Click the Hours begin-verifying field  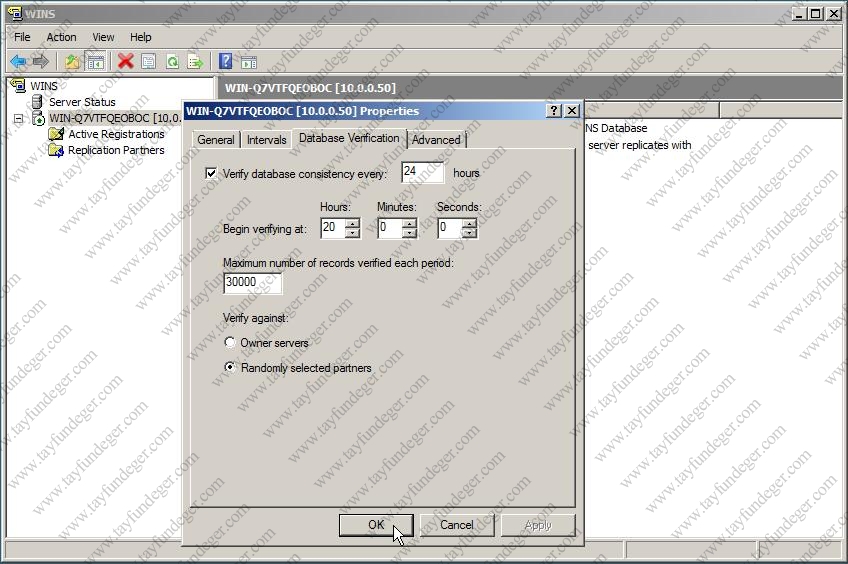333,228
